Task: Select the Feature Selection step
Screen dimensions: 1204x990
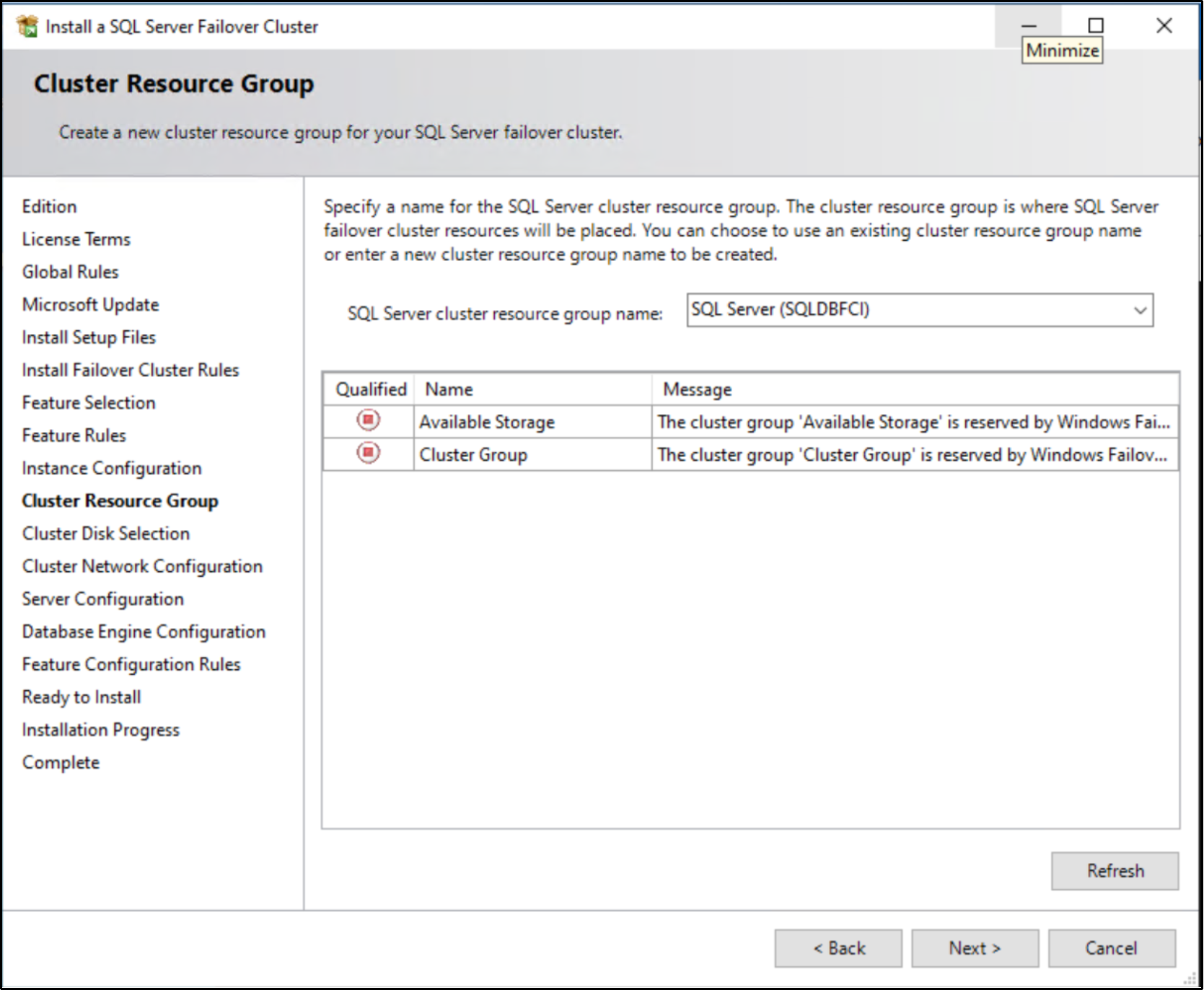Action: tap(89, 403)
